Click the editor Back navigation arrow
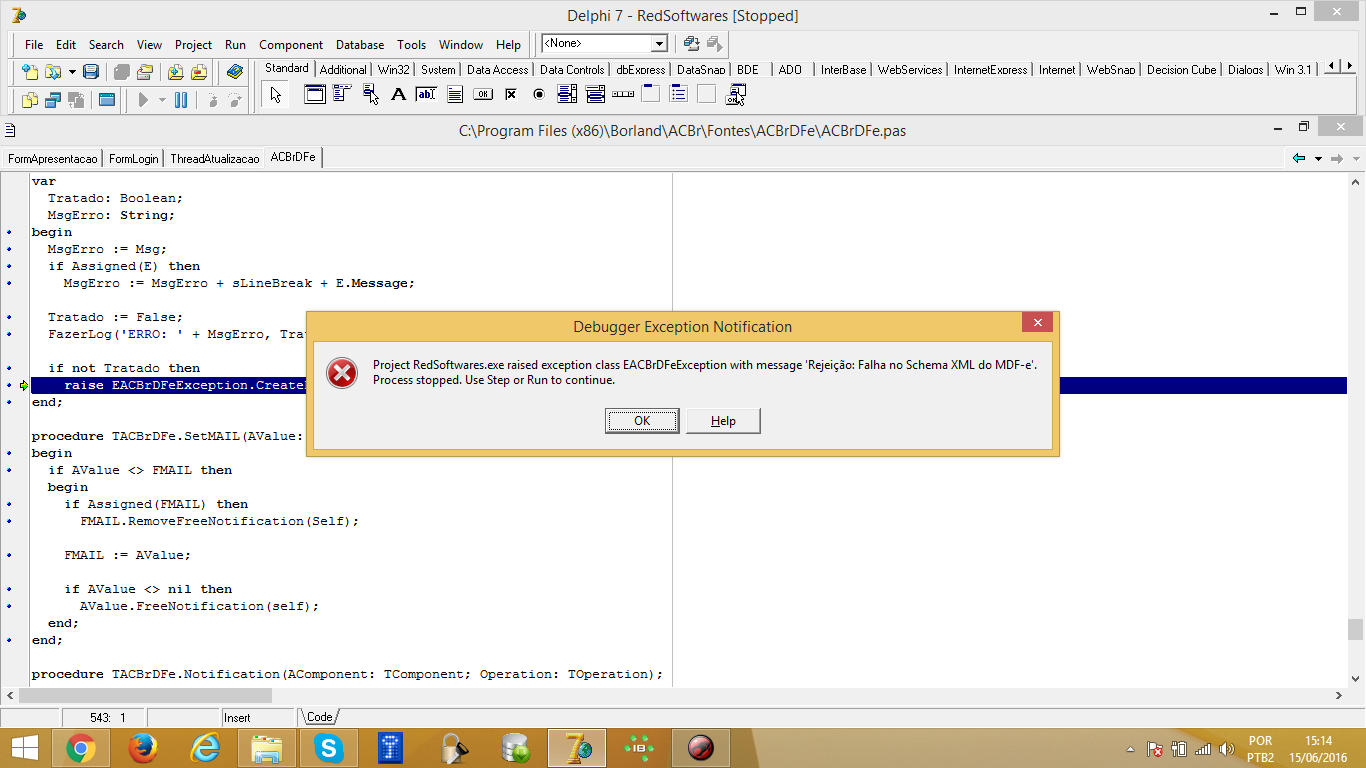This screenshot has height=768, width=1366. [1299, 158]
